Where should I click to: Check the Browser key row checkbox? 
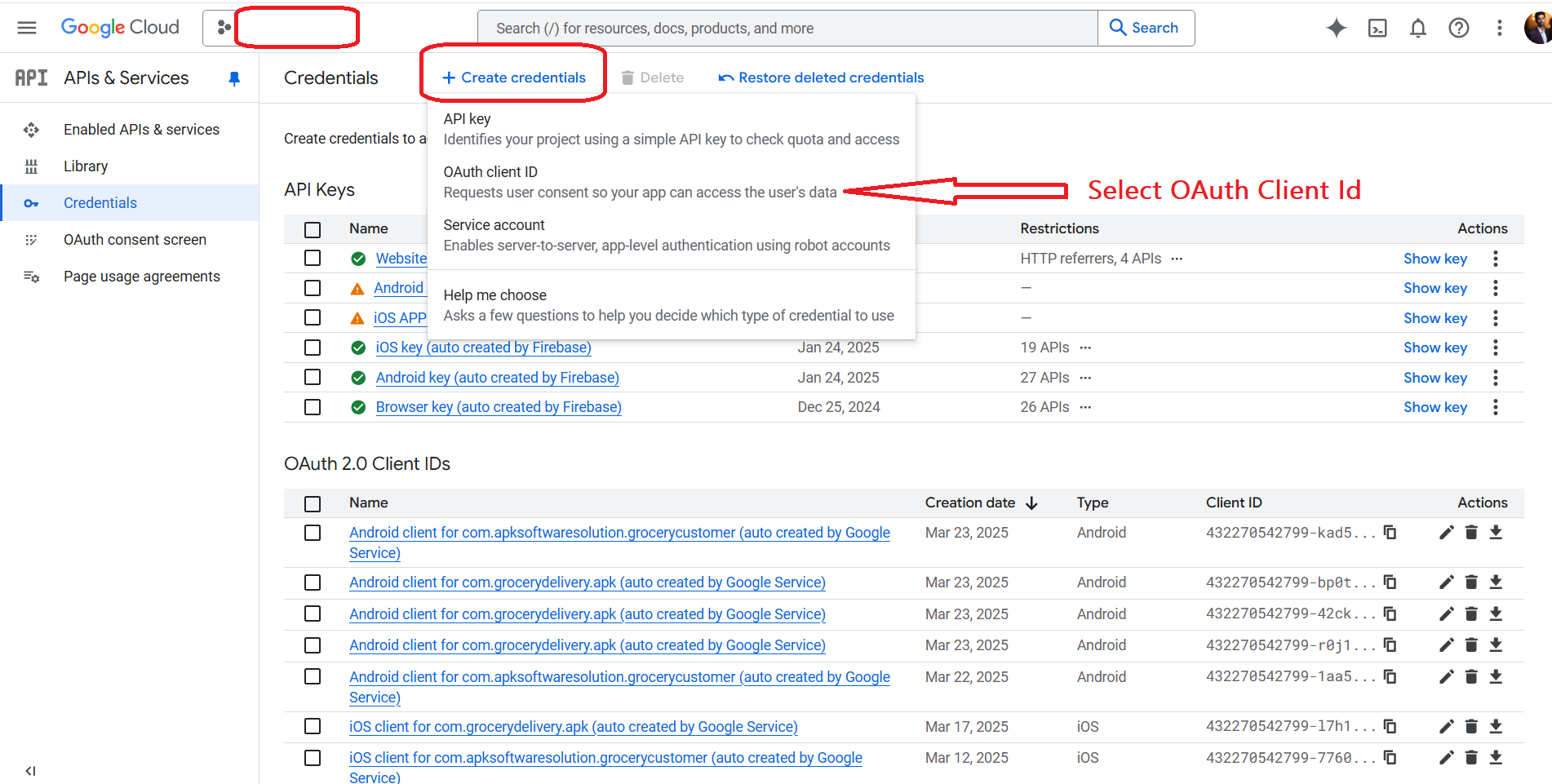(x=313, y=407)
